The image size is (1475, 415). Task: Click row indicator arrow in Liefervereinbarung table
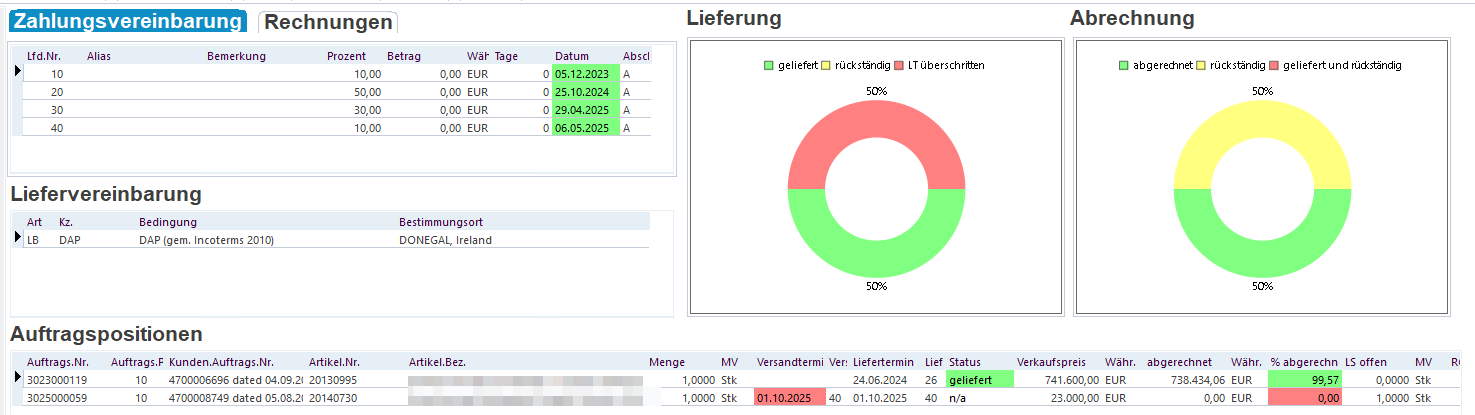pos(17,239)
